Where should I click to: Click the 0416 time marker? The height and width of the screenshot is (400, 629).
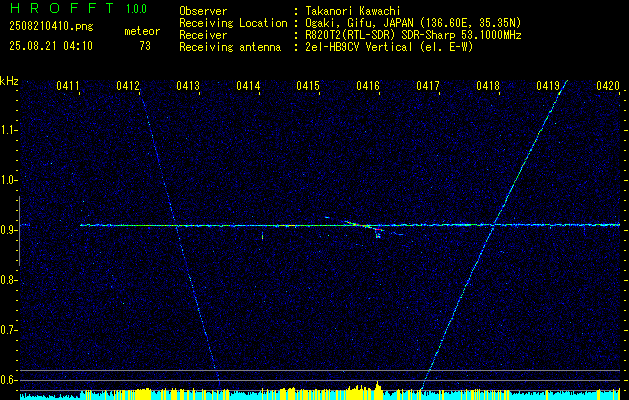click(368, 86)
